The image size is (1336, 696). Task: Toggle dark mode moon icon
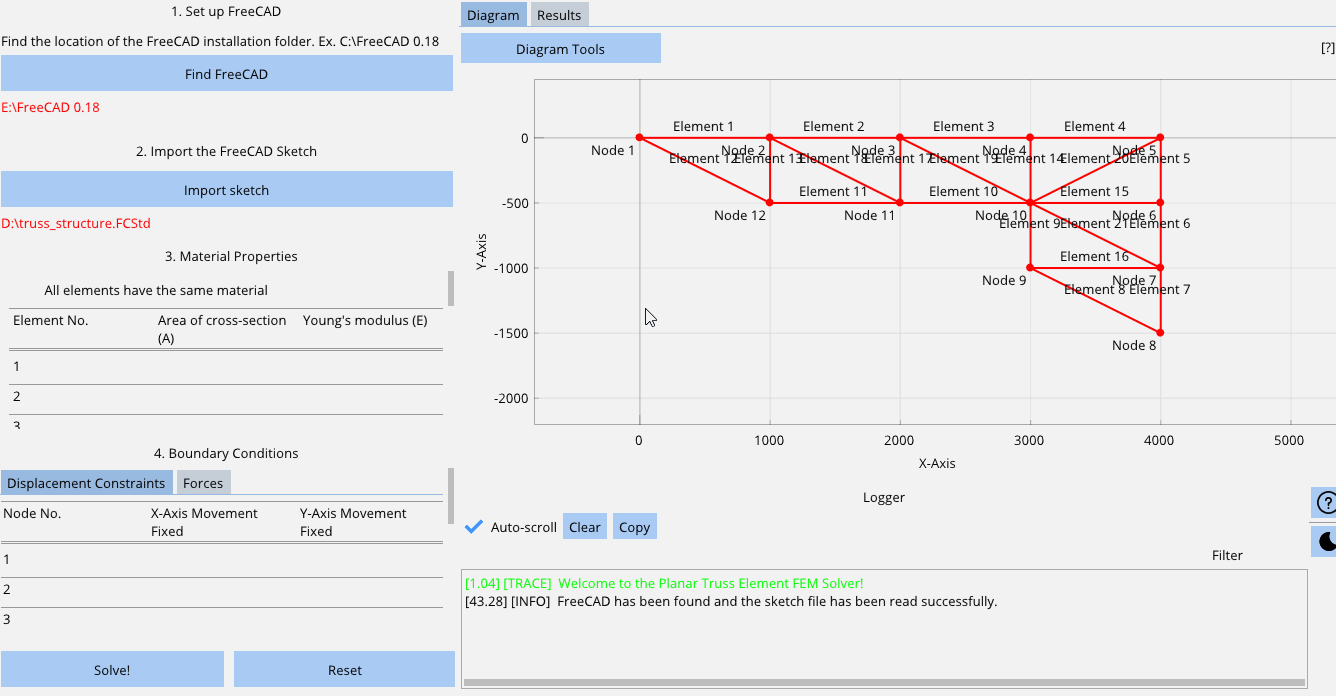click(x=1325, y=542)
